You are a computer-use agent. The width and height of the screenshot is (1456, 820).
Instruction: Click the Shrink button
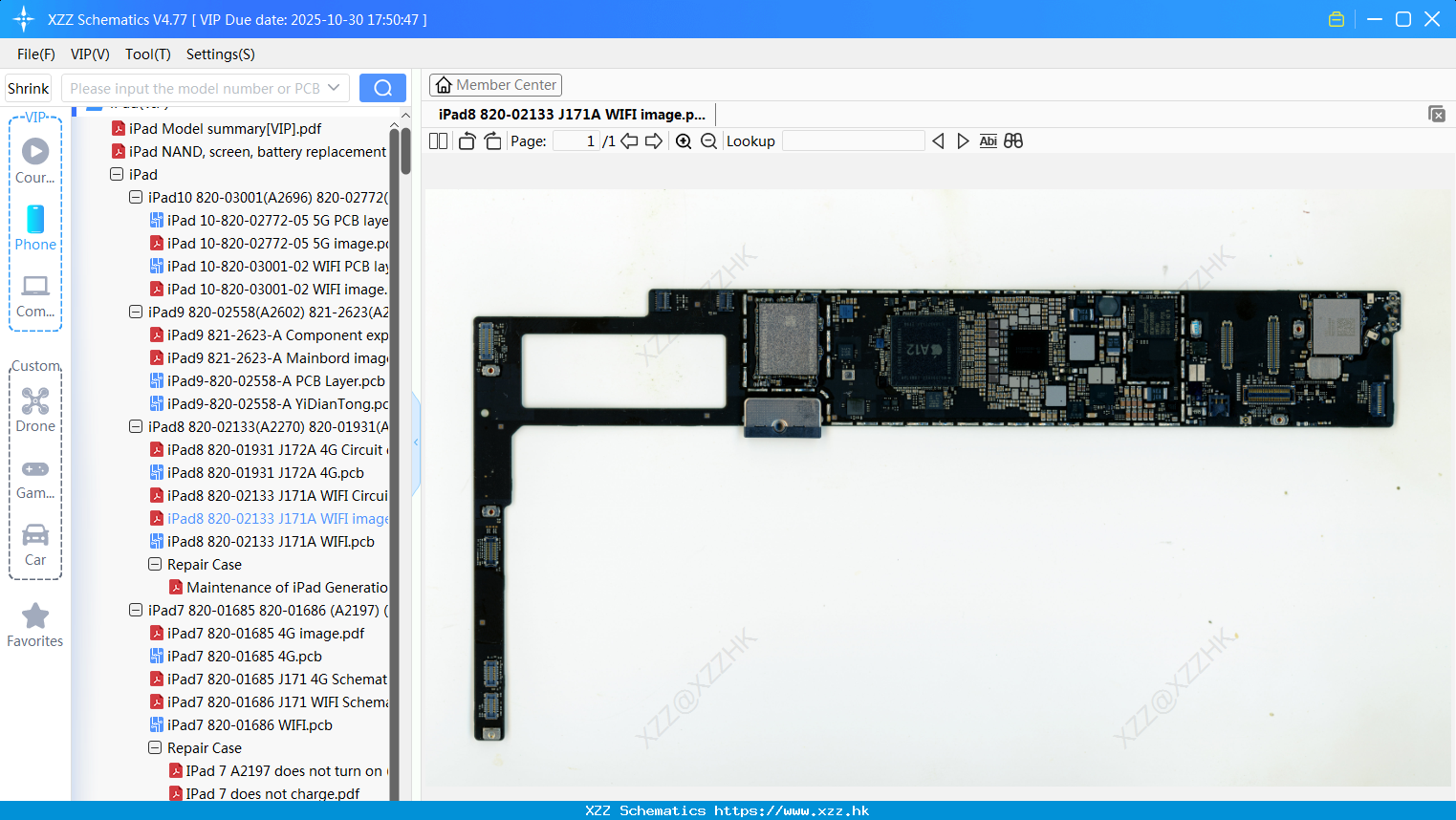click(x=29, y=88)
